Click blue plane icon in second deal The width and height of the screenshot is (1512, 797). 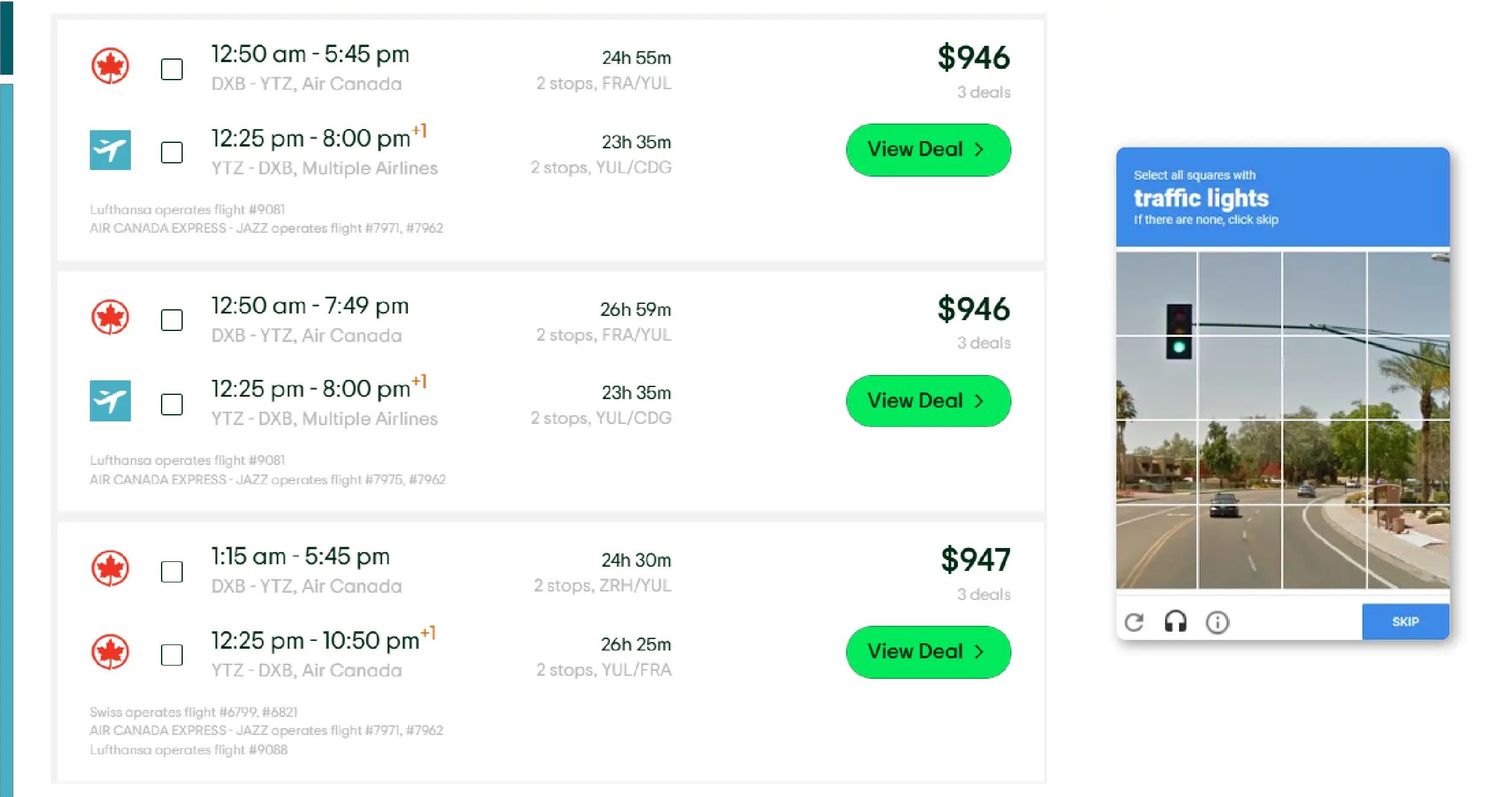[x=110, y=401]
